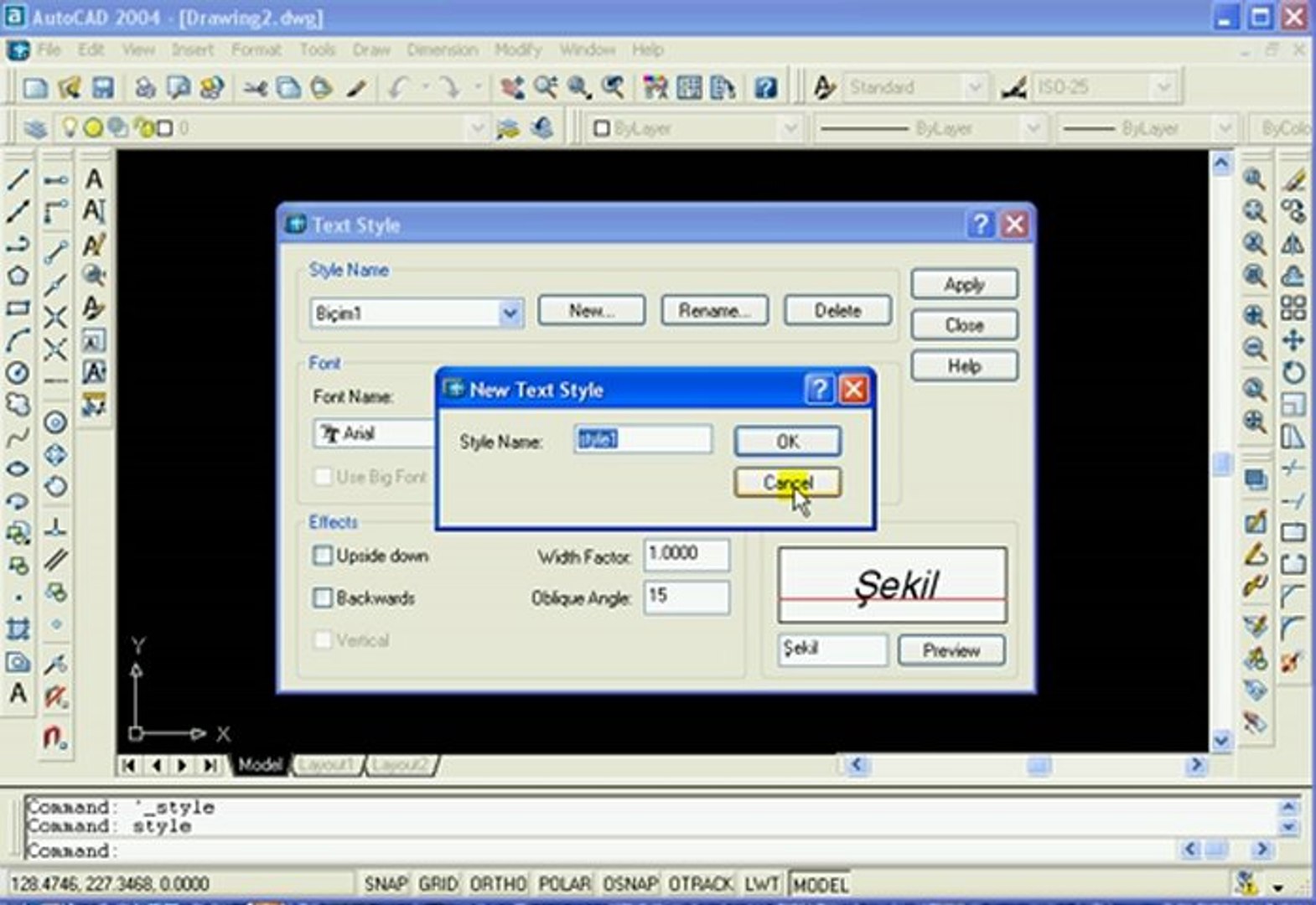Toggle POLAR tracking in the status bar

tap(564, 884)
